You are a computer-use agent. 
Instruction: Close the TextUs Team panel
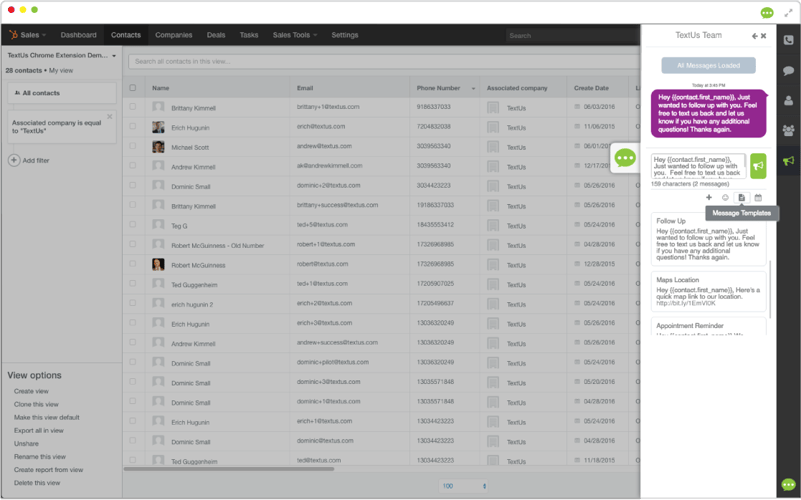coord(763,36)
